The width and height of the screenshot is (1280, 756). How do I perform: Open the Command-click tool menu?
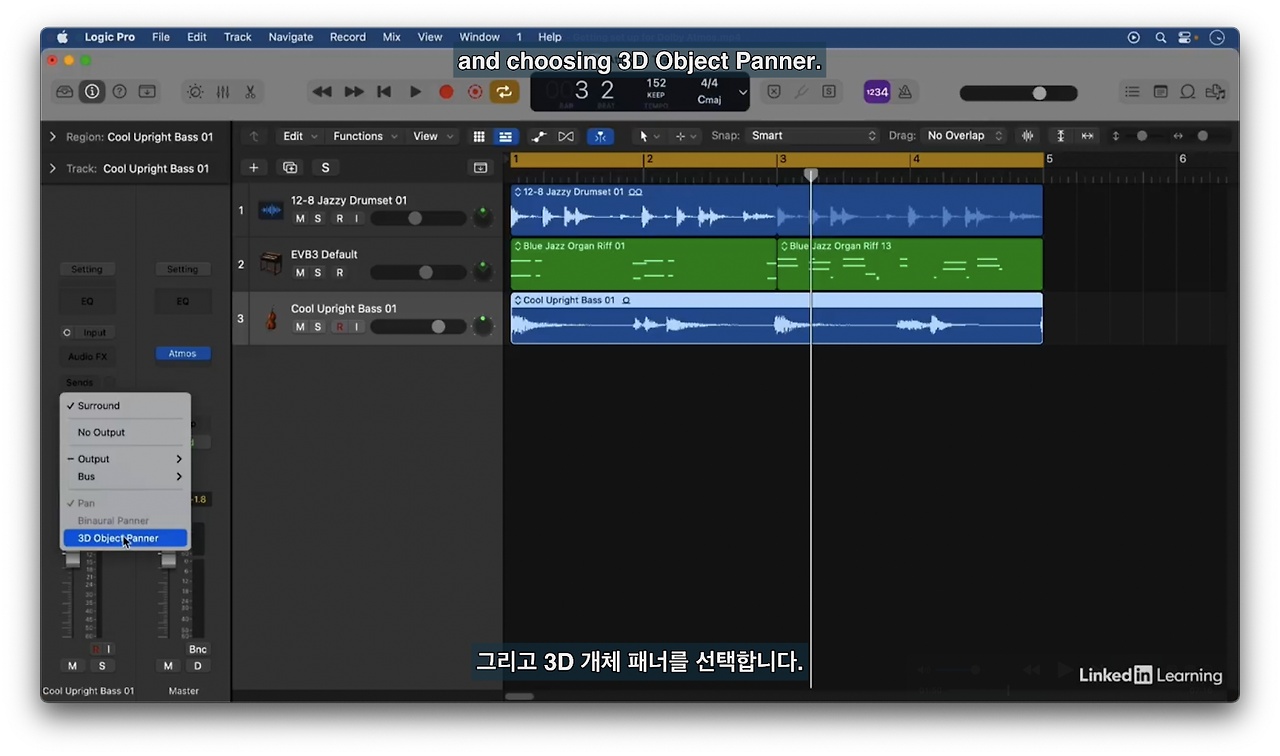pyautogui.click(x=686, y=136)
